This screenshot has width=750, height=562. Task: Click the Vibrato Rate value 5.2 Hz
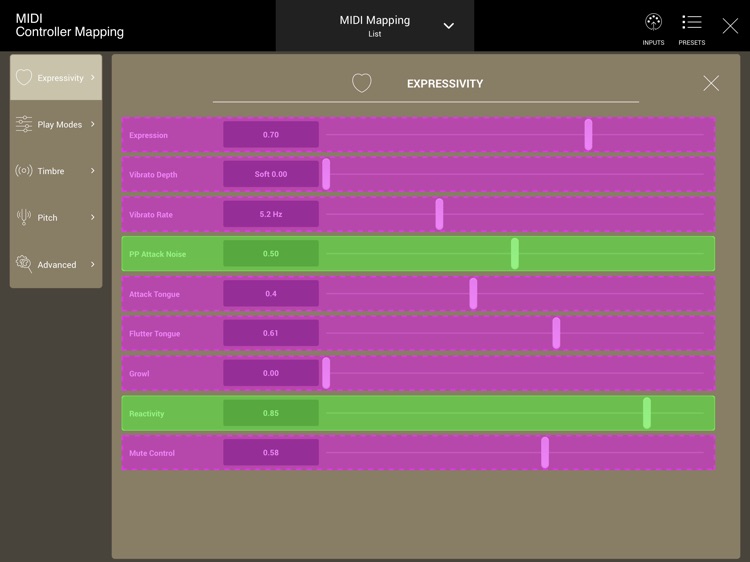click(271, 214)
